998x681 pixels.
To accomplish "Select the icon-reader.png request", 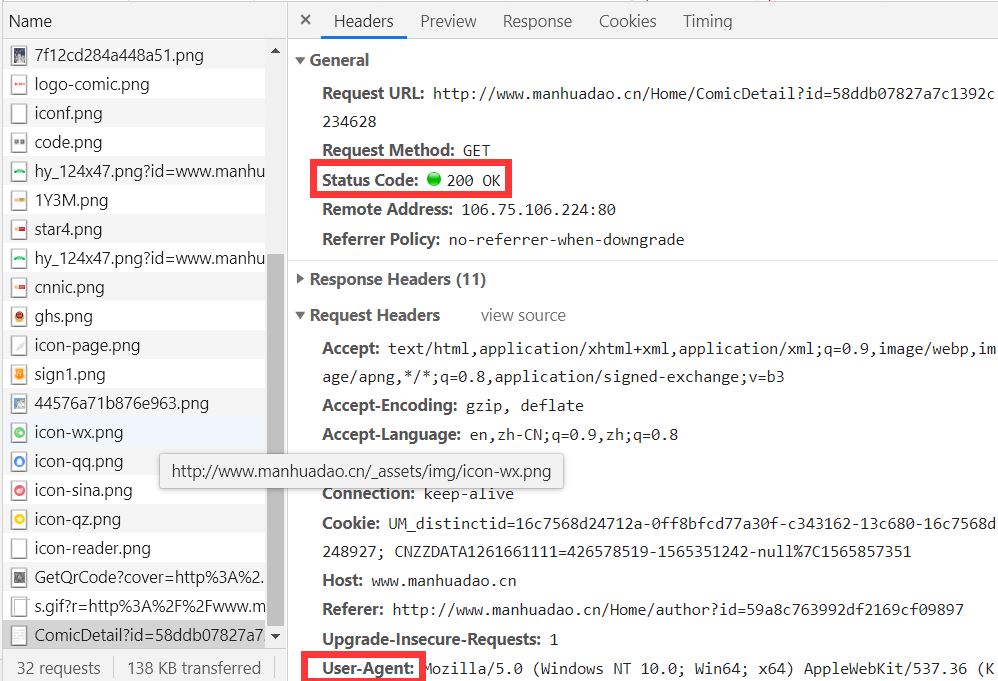I will pos(134,549).
